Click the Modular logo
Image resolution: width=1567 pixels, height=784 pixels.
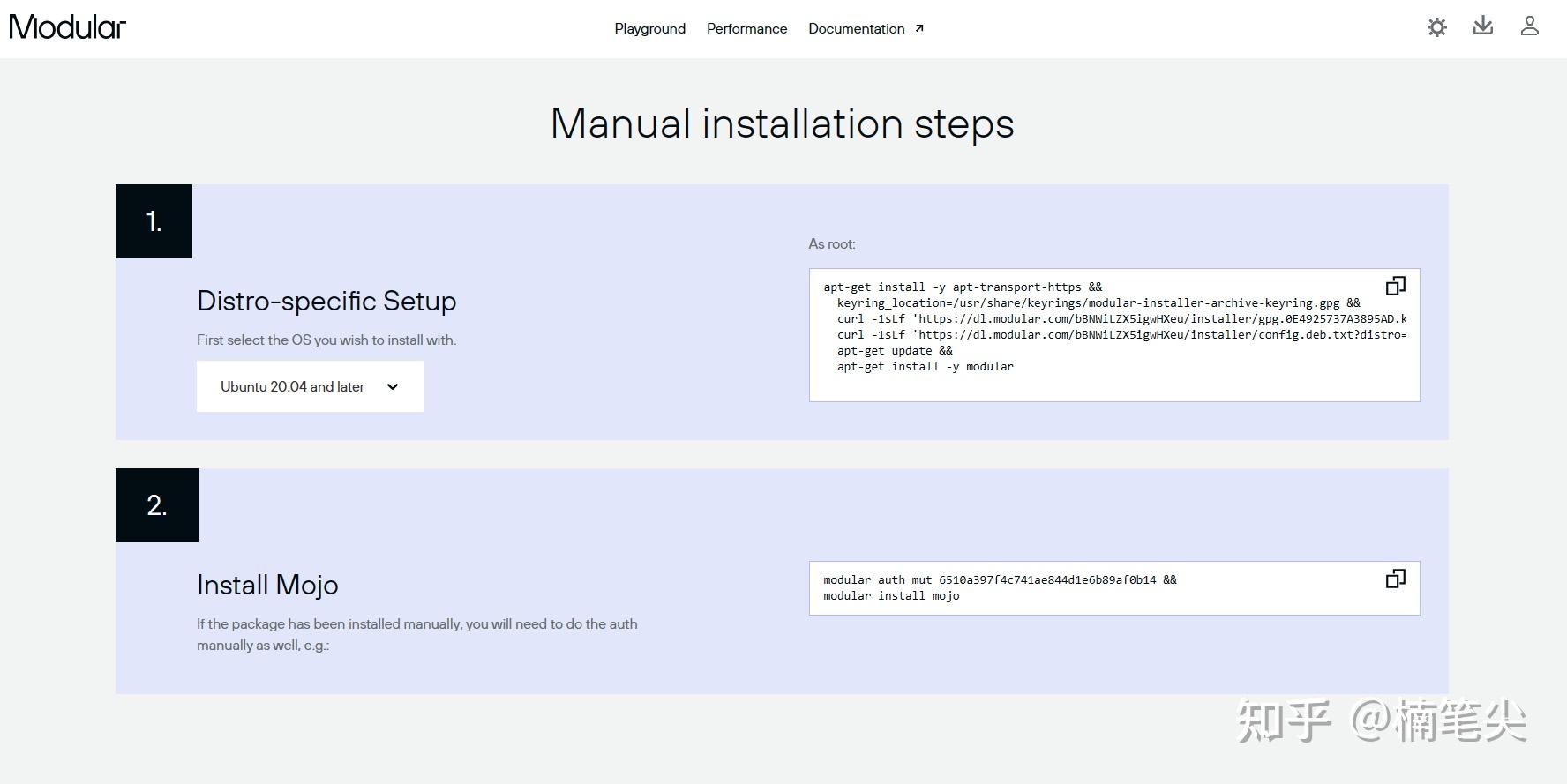(x=68, y=27)
